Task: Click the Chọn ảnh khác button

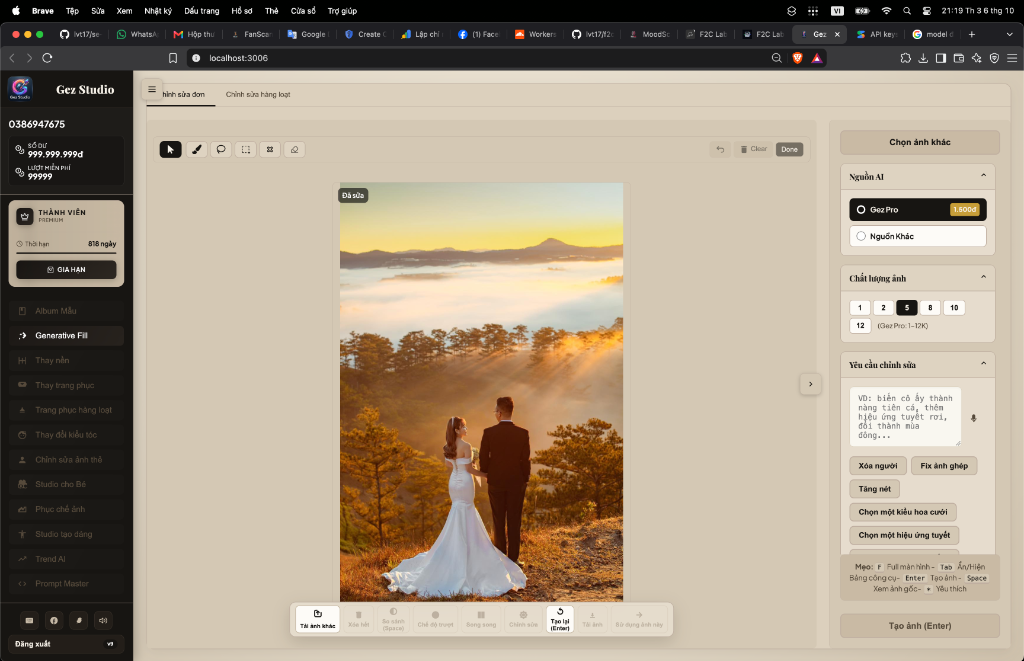Action: click(x=920, y=142)
